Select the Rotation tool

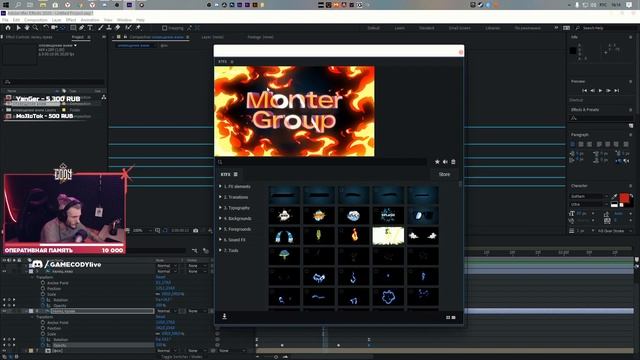click(x=46, y=28)
